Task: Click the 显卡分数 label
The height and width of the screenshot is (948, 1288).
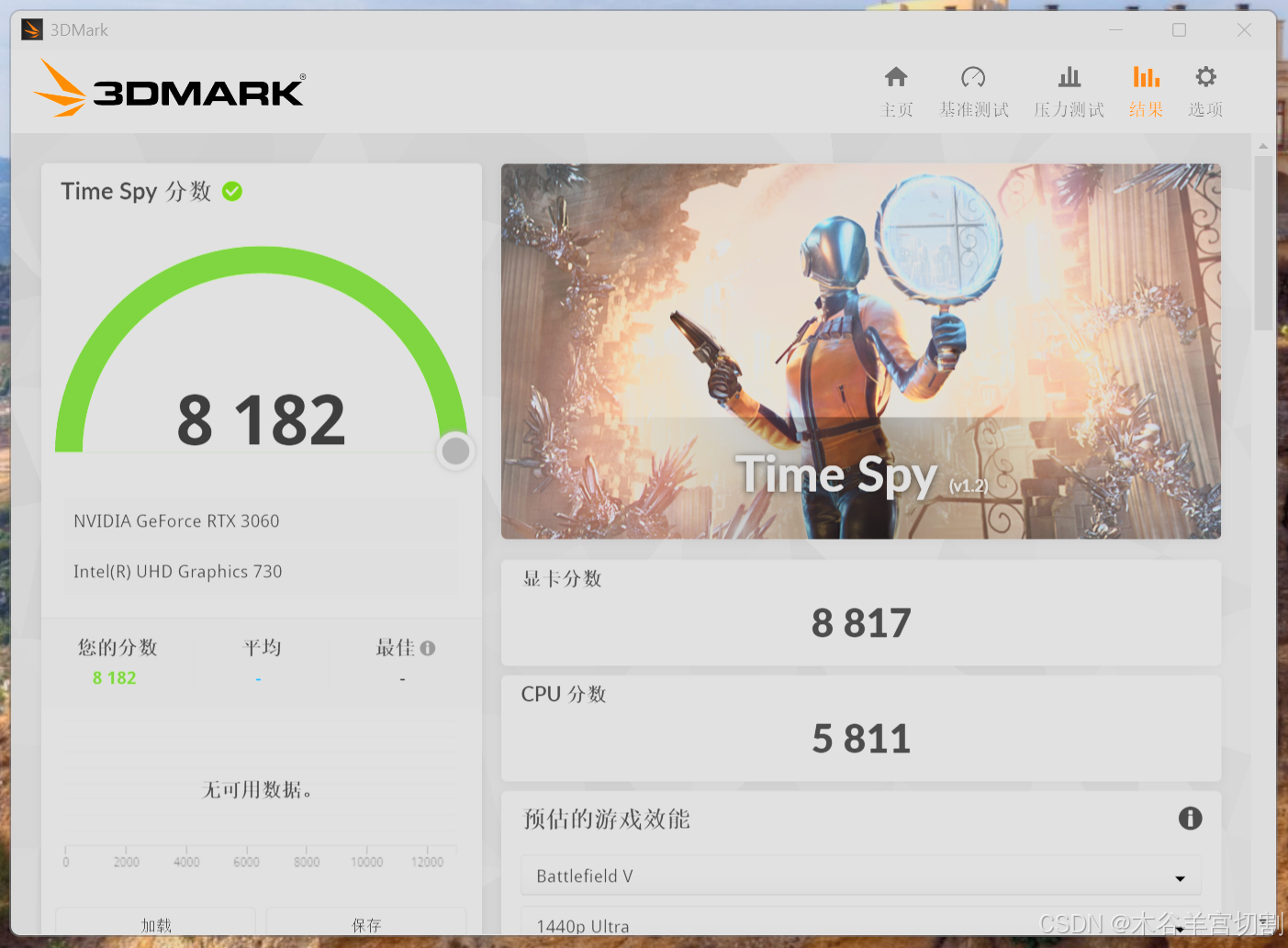Action: pyautogui.click(x=562, y=578)
